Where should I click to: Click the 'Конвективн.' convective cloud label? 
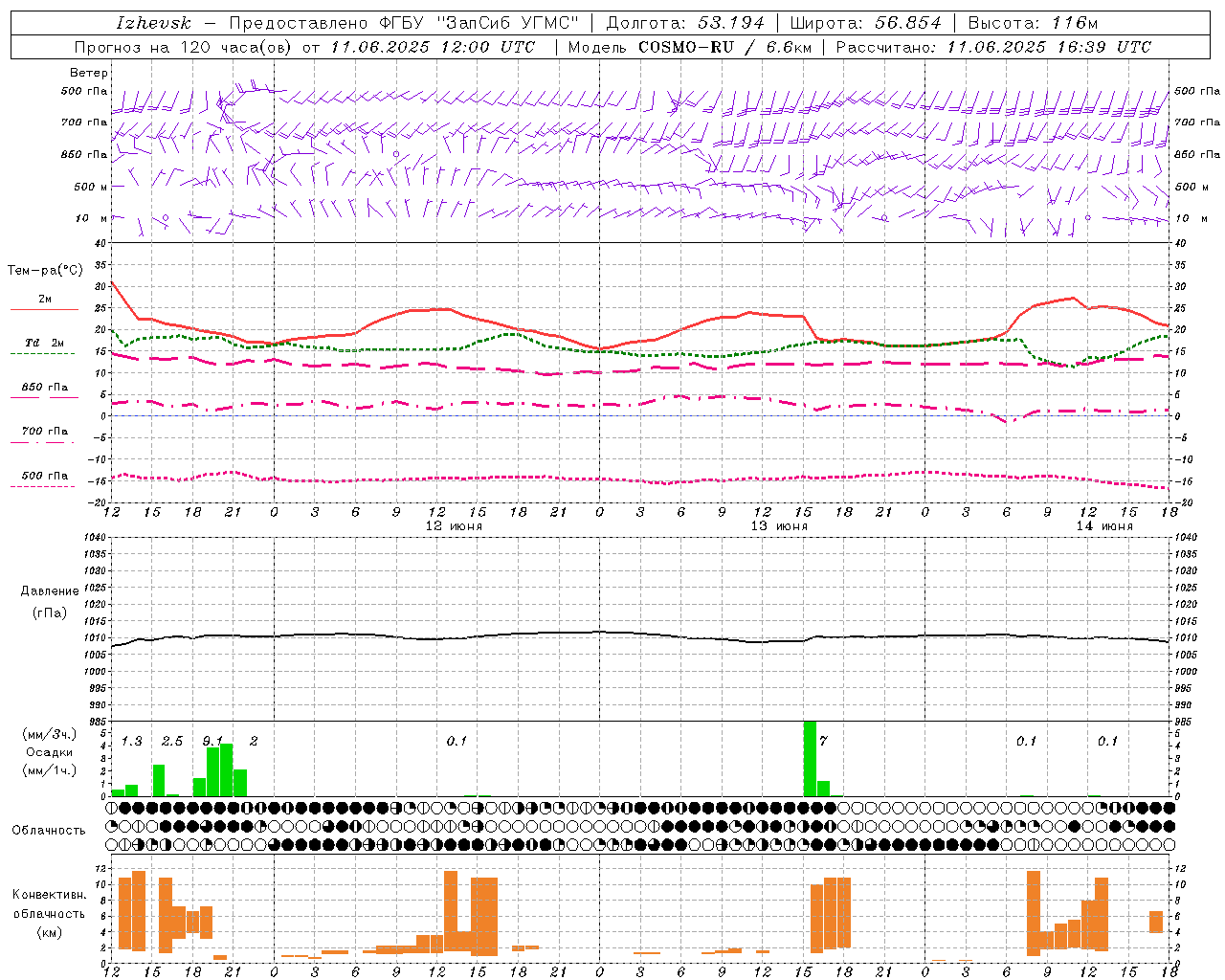click(49, 895)
